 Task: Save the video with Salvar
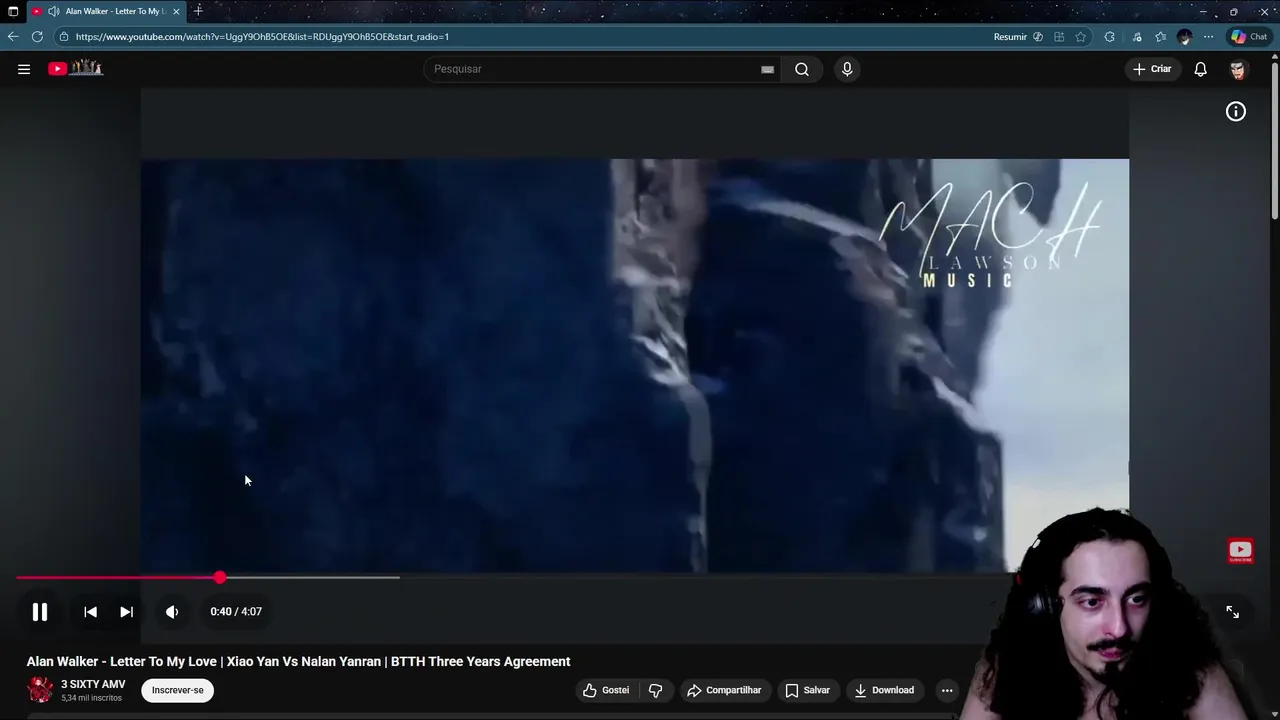807,690
